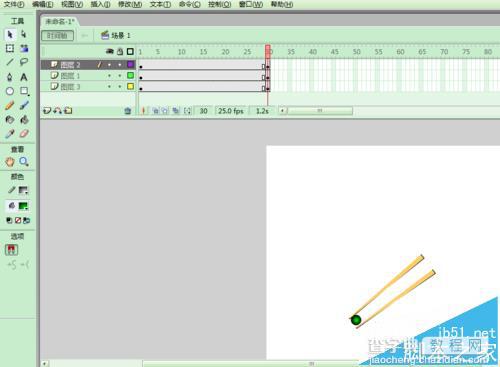Open the 文本(T) menu
The height and width of the screenshot is (367, 500).
160,4
